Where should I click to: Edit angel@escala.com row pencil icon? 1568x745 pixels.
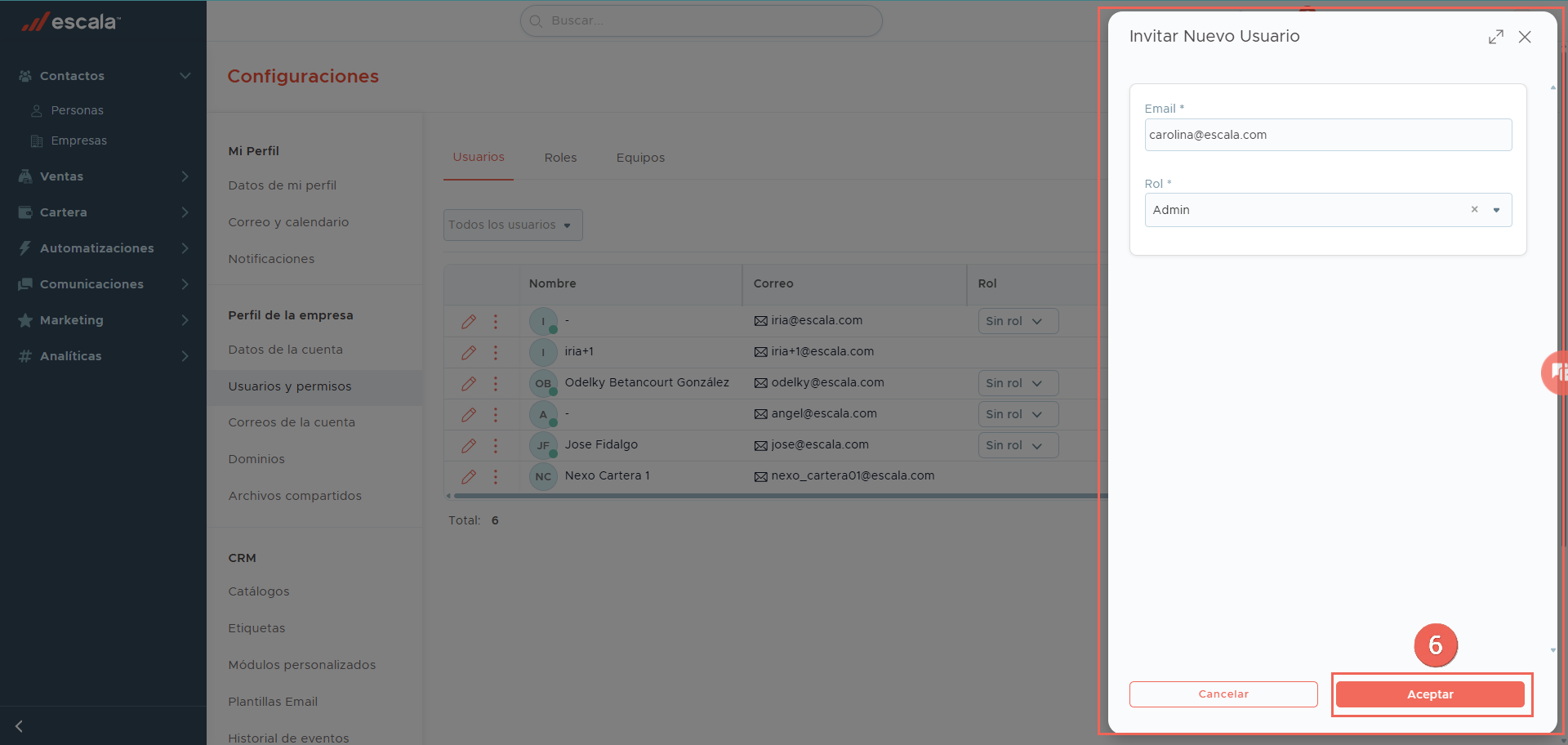click(469, 415)
